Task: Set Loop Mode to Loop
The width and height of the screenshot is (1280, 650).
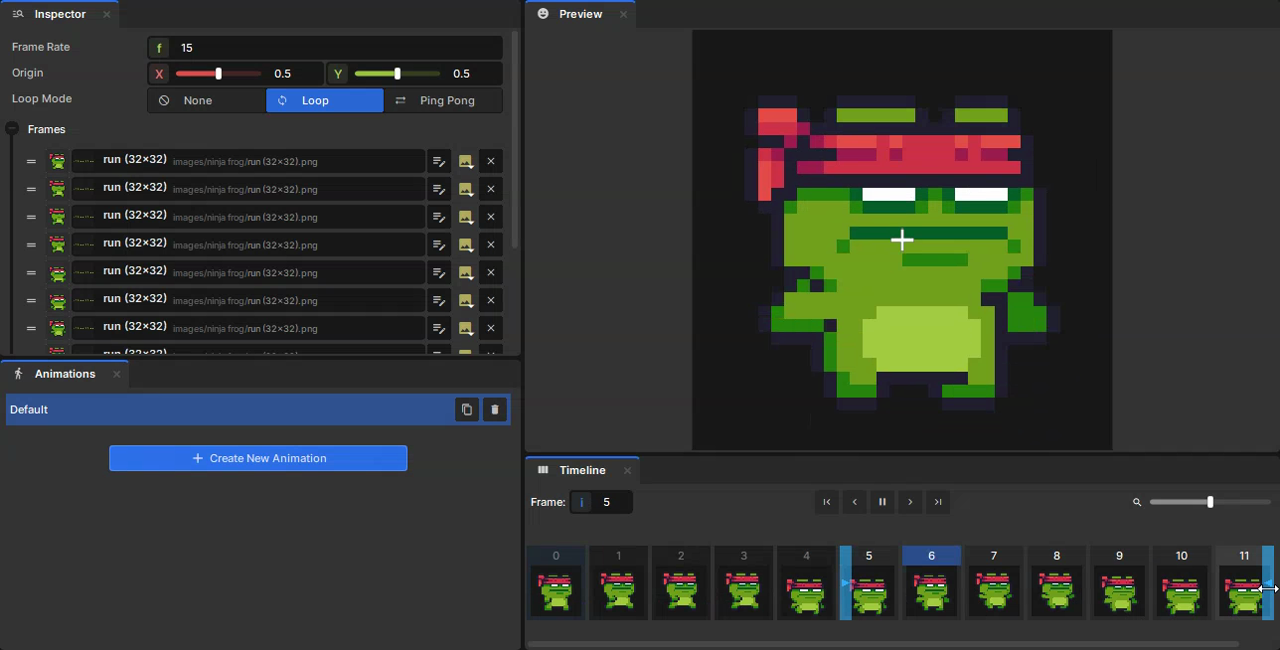Action: tap(325, 100)
